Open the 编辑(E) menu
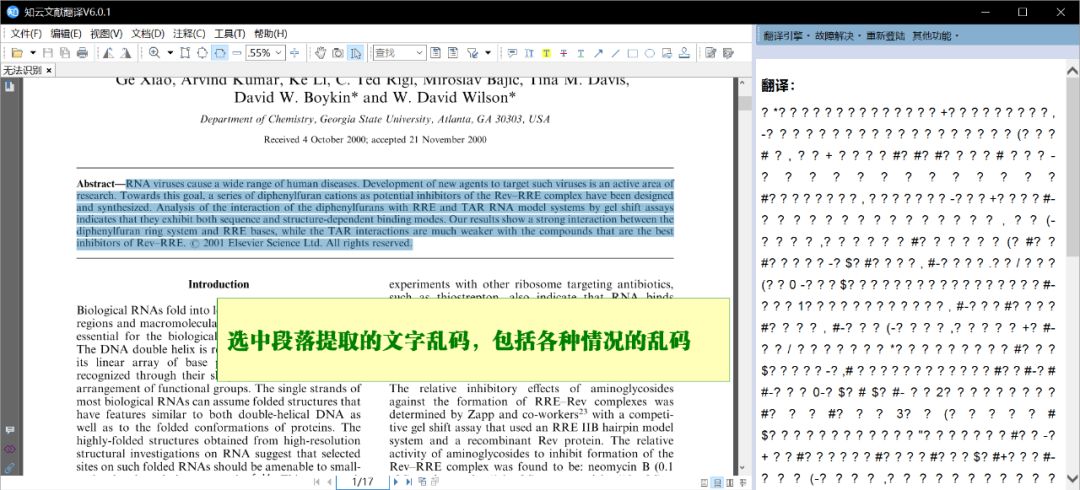 click(66, 33)
